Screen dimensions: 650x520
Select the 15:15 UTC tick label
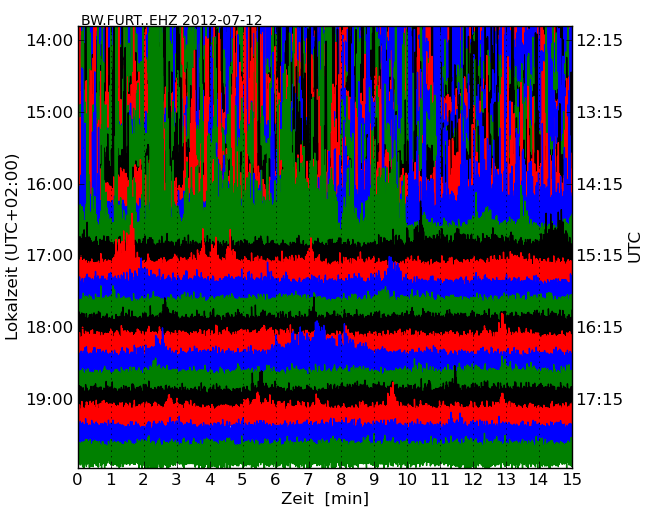(600, 255)
